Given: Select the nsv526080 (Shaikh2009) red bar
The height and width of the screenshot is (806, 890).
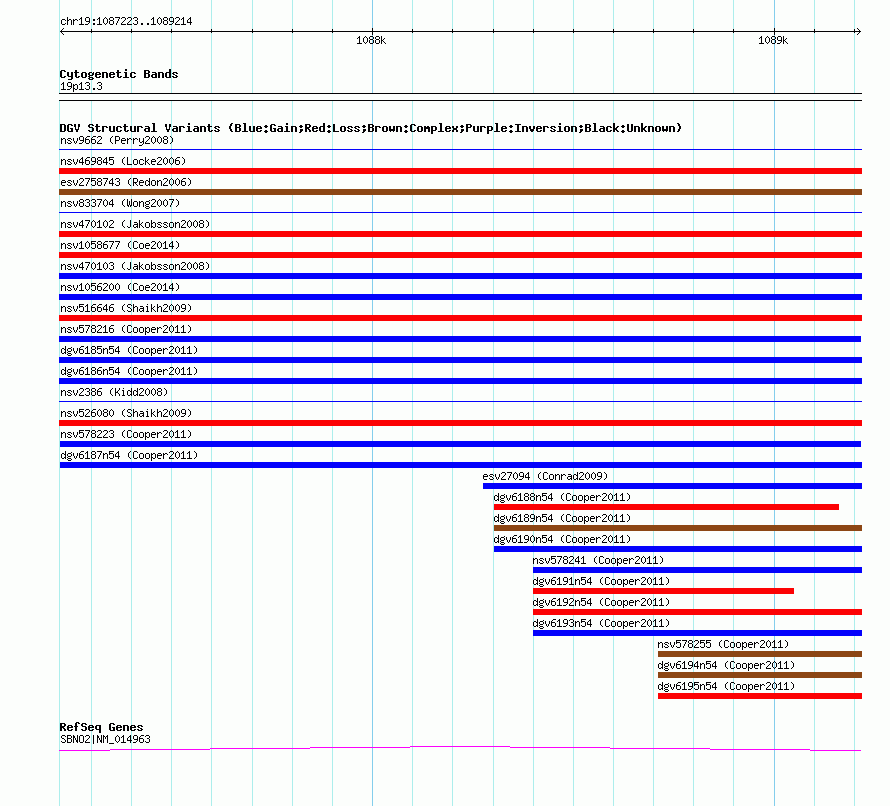Looking at the screenshot, I should pos(460,423).
